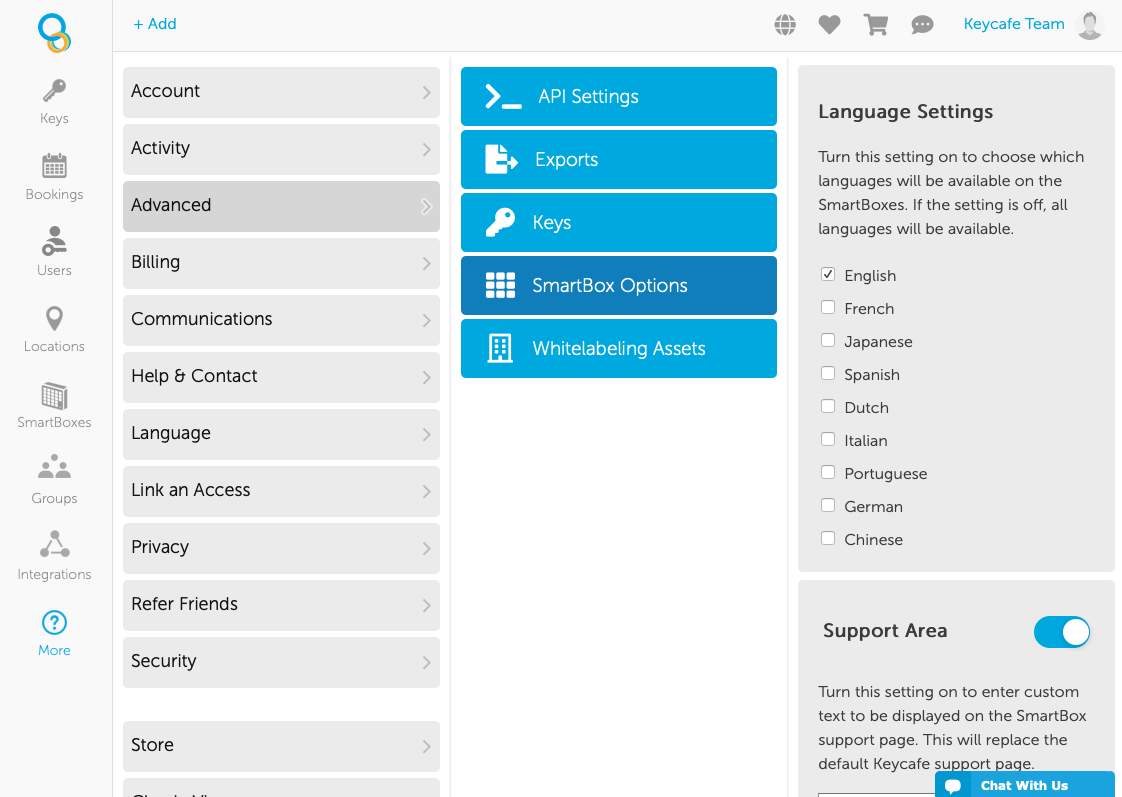The width and height of the screenshot is (1122, 797).
Task: Turn off the Support Area toggle
Action: [1062, 632]
